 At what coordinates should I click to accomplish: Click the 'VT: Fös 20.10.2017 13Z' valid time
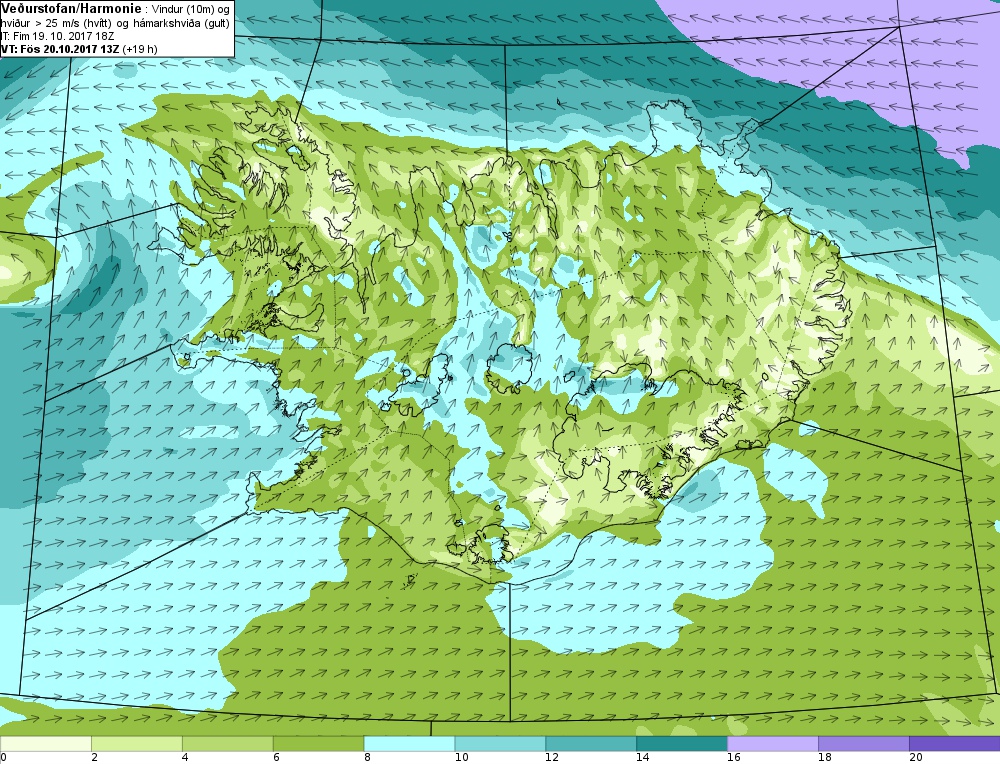coord(60,49)
